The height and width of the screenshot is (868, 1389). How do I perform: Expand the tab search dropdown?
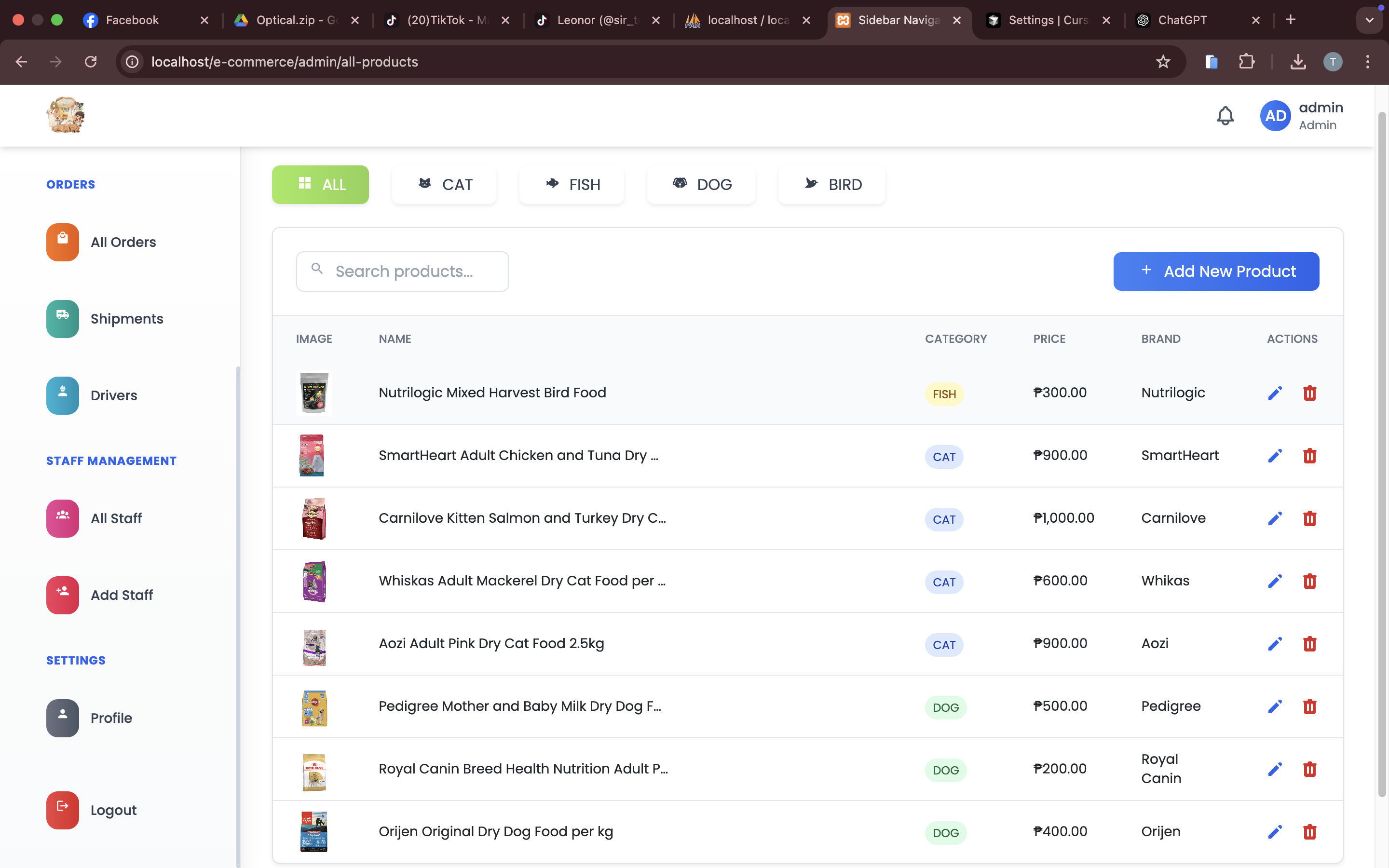tap(1370, 20)
